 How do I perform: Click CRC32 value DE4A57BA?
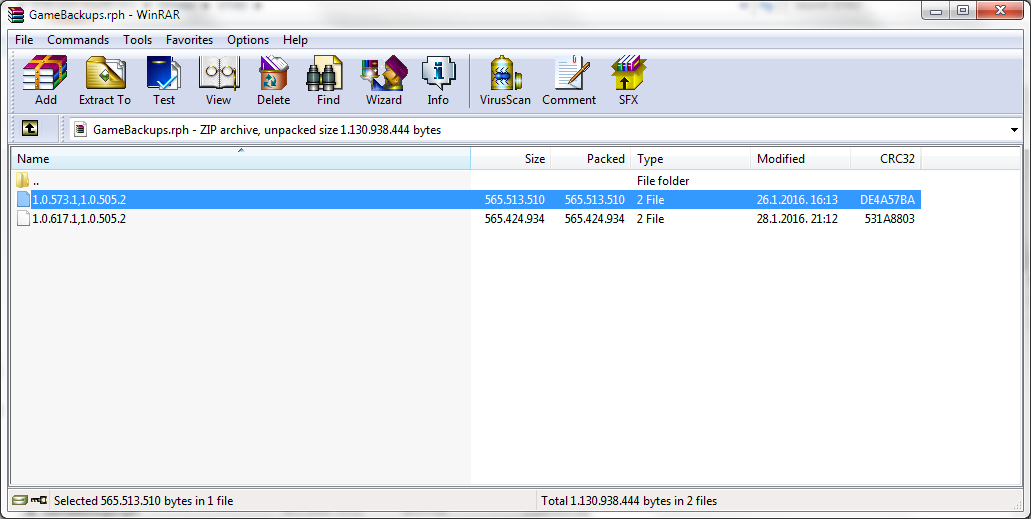887,199
